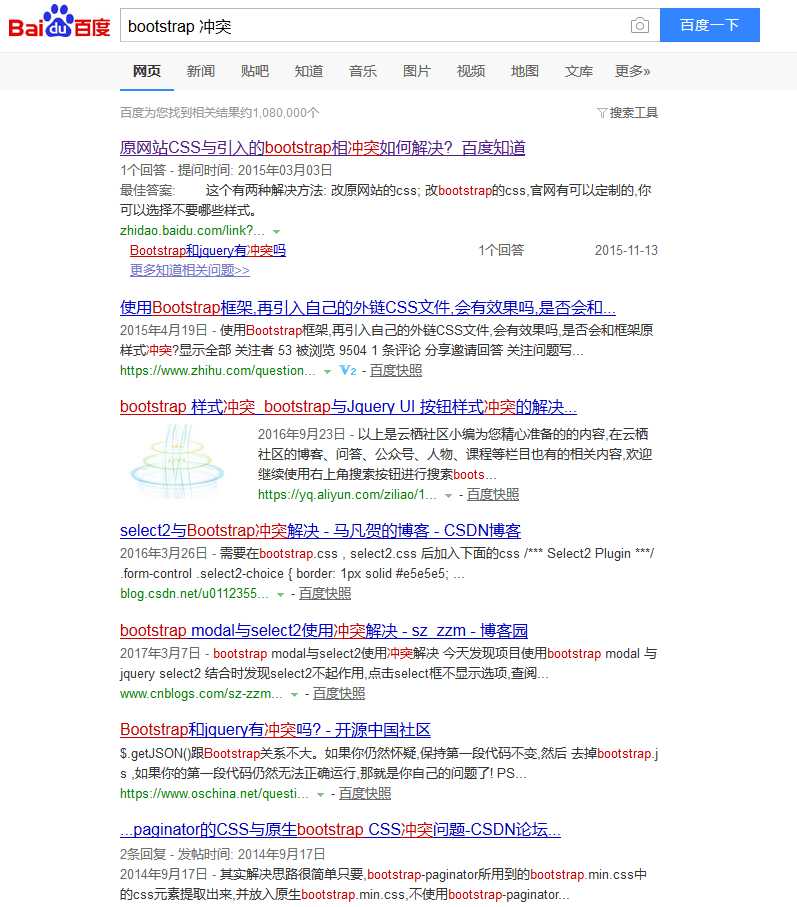Click zhidao.baidu.com/link green URL
The image size is (797, 907).
click(192, 230)
